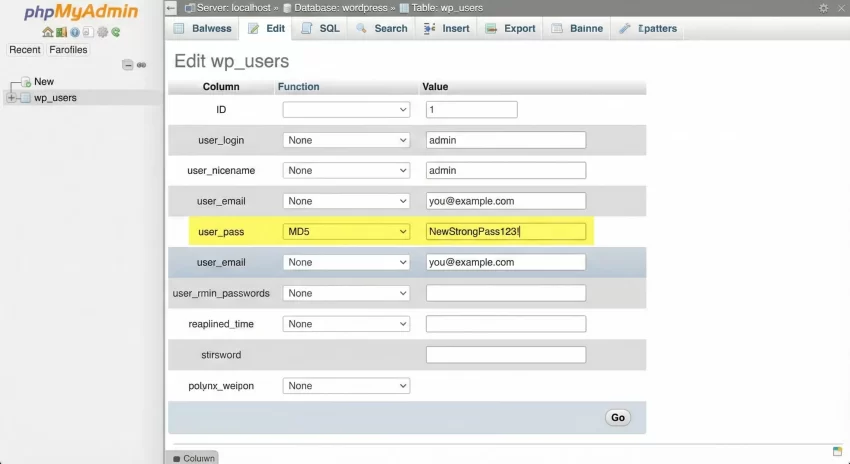
Task: Click the chain link icon in sidebar
Action: click(141, 65)
